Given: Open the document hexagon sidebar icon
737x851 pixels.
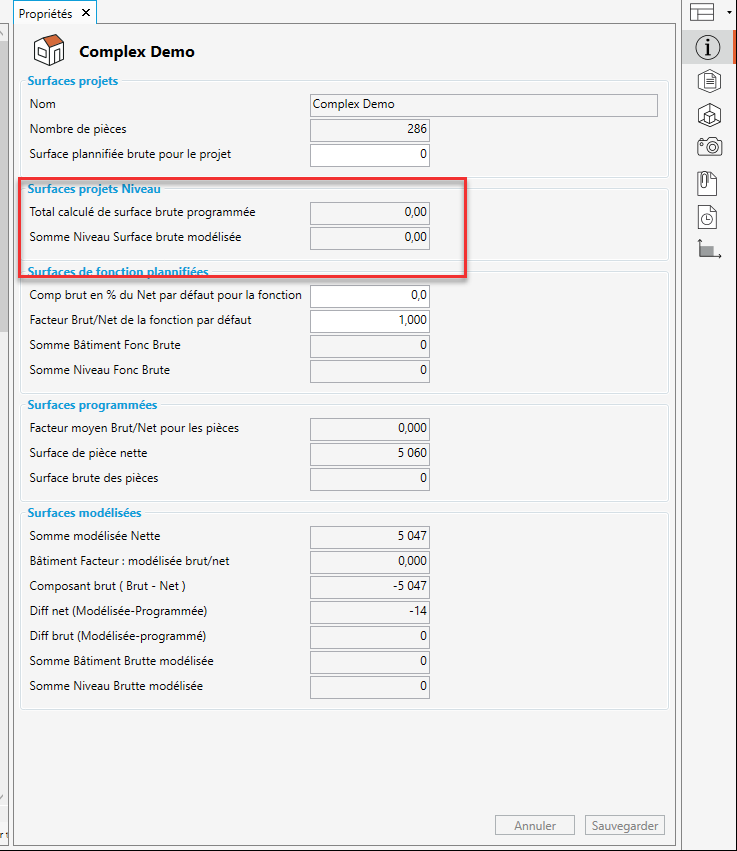Looking at the screenshot, I should [708, 80].
